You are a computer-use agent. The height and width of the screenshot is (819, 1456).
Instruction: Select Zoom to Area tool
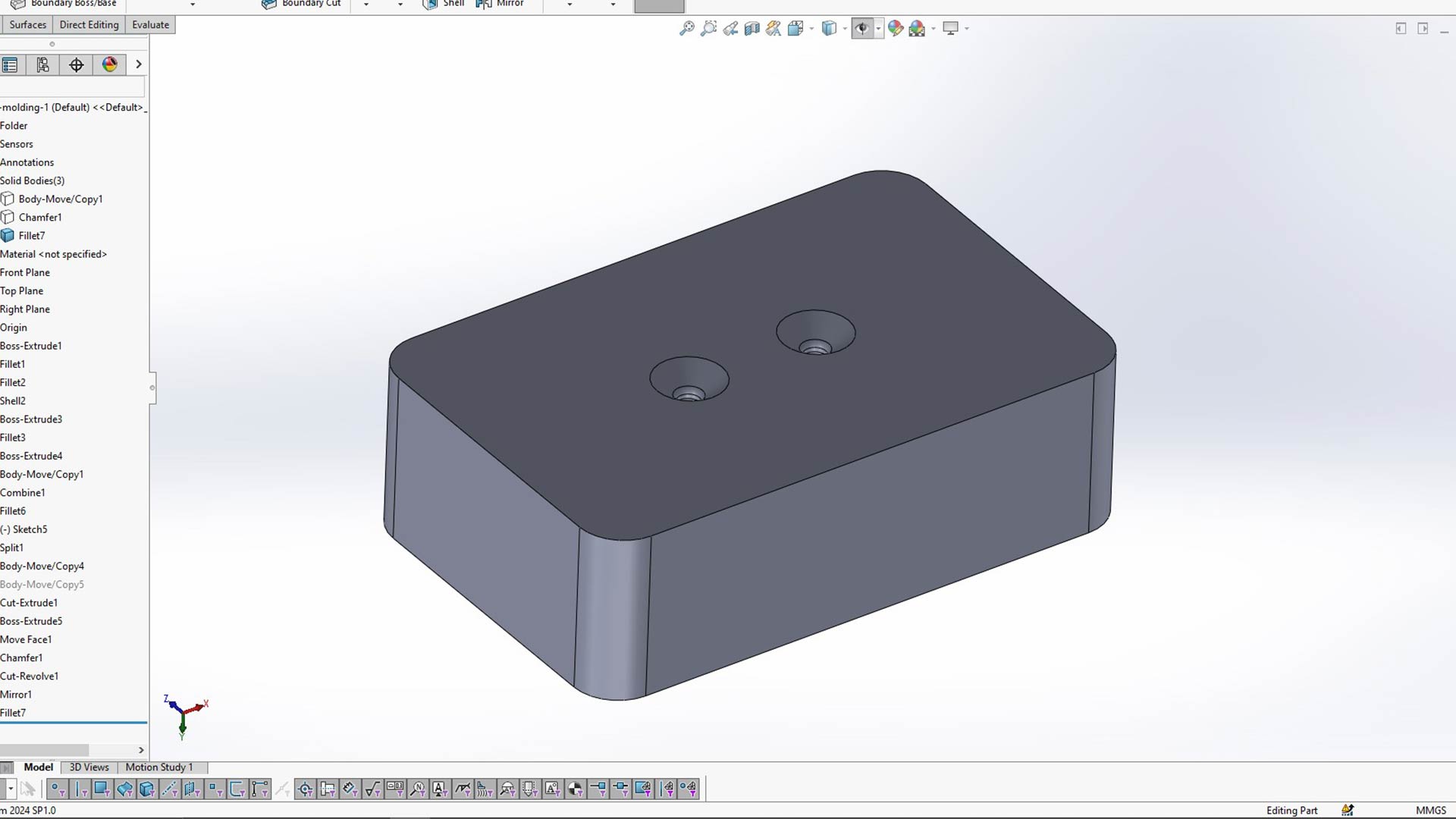[708, 28]
